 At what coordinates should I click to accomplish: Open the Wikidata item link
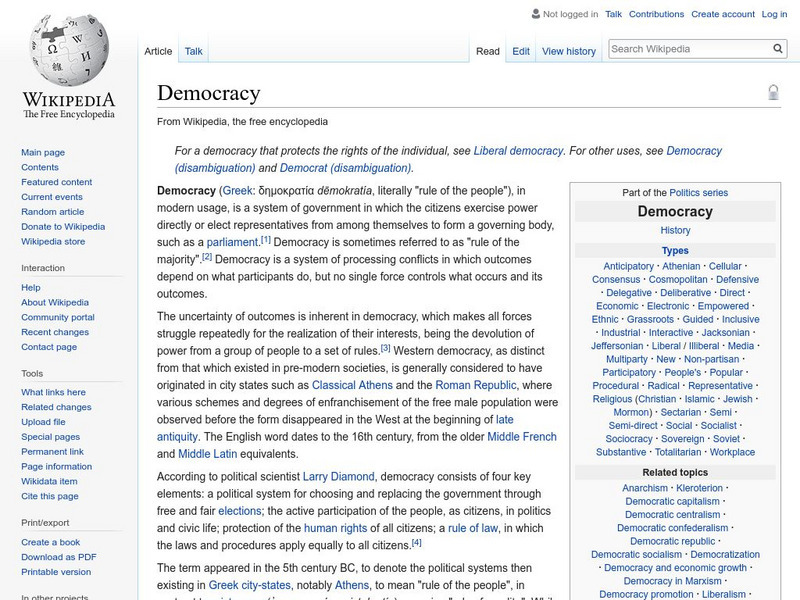[49, 481]
